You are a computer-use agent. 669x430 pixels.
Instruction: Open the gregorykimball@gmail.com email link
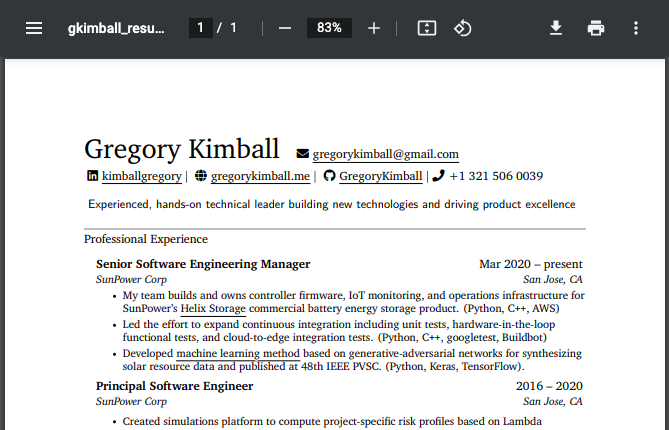[385, 154]
